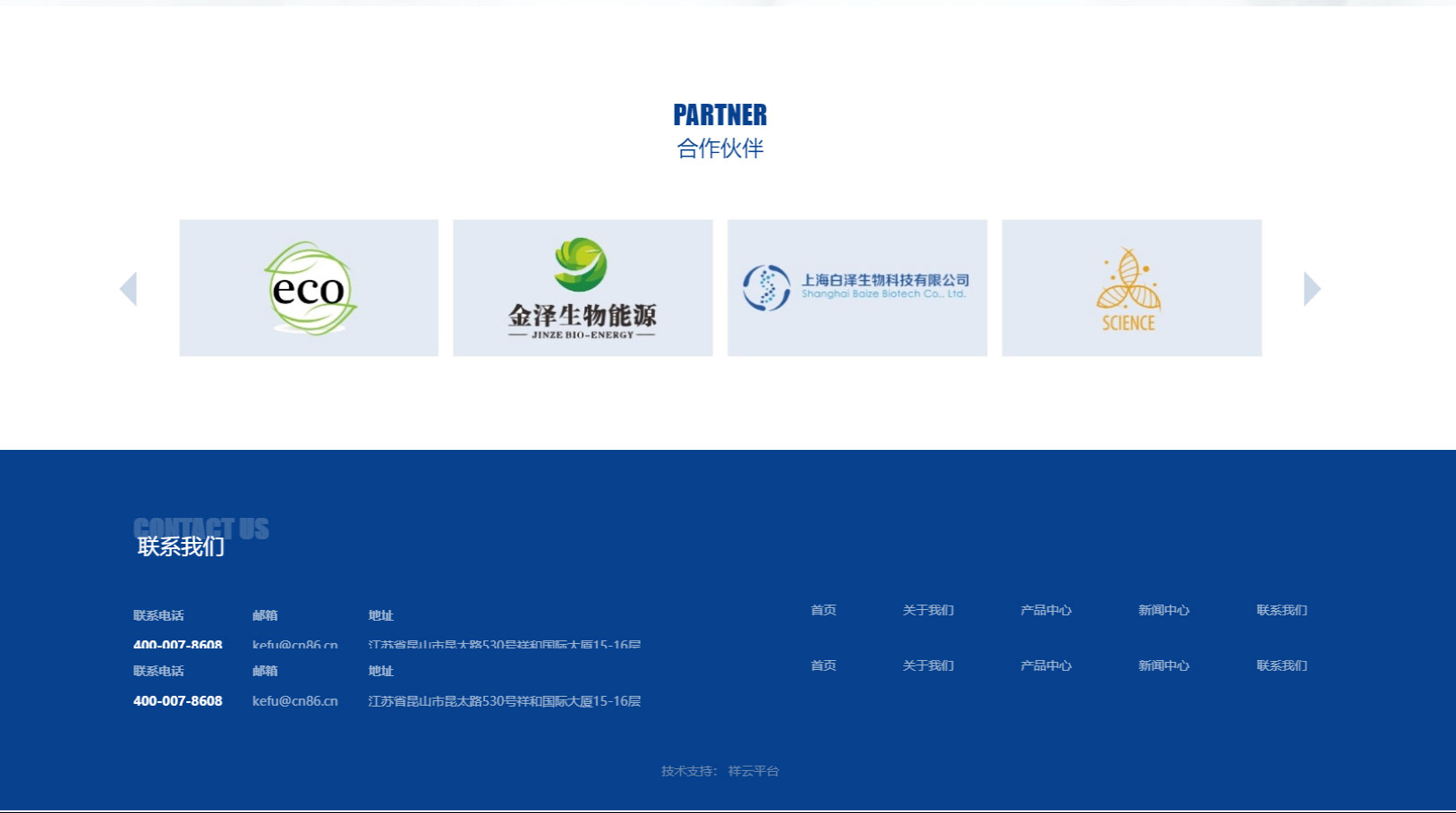Screen dimensions: 1456x813
Task: Click 关于我们 in the lower footer row
Action: pyautogui.click(x=928, y=665)
